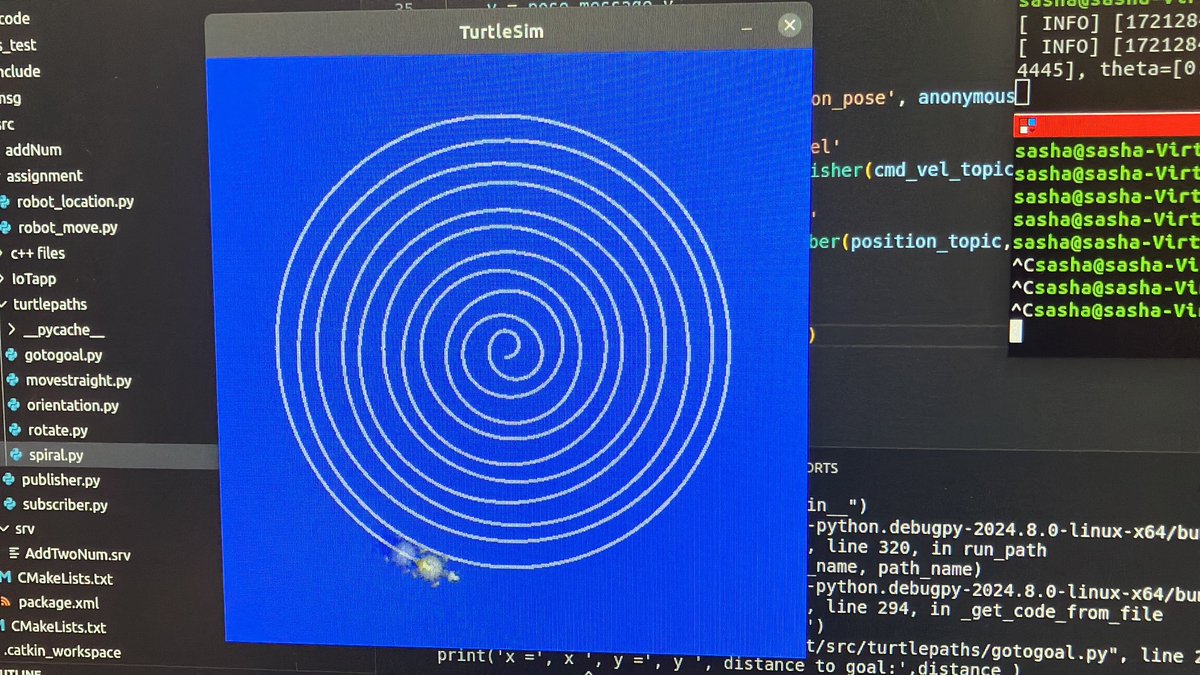Collapse the turtlepaths folder
1200x675 pixels.
click(3, 304)
